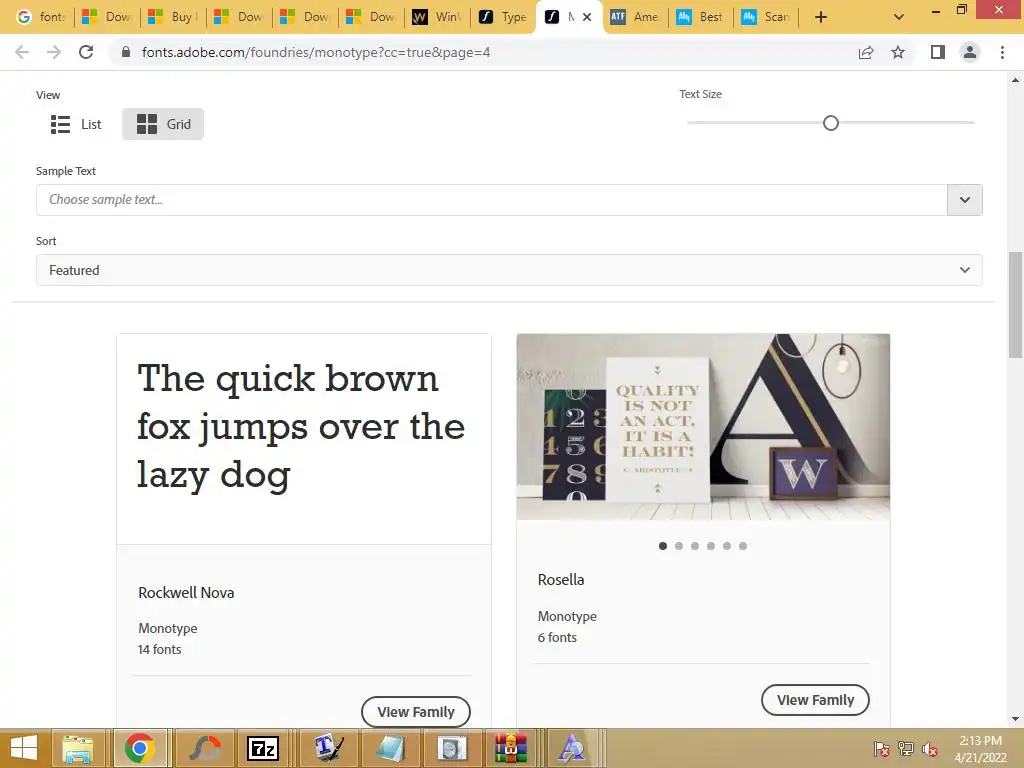Open the orange swirl taskbar app
This screenshot has height=768, width=1024.
point(204,748)
